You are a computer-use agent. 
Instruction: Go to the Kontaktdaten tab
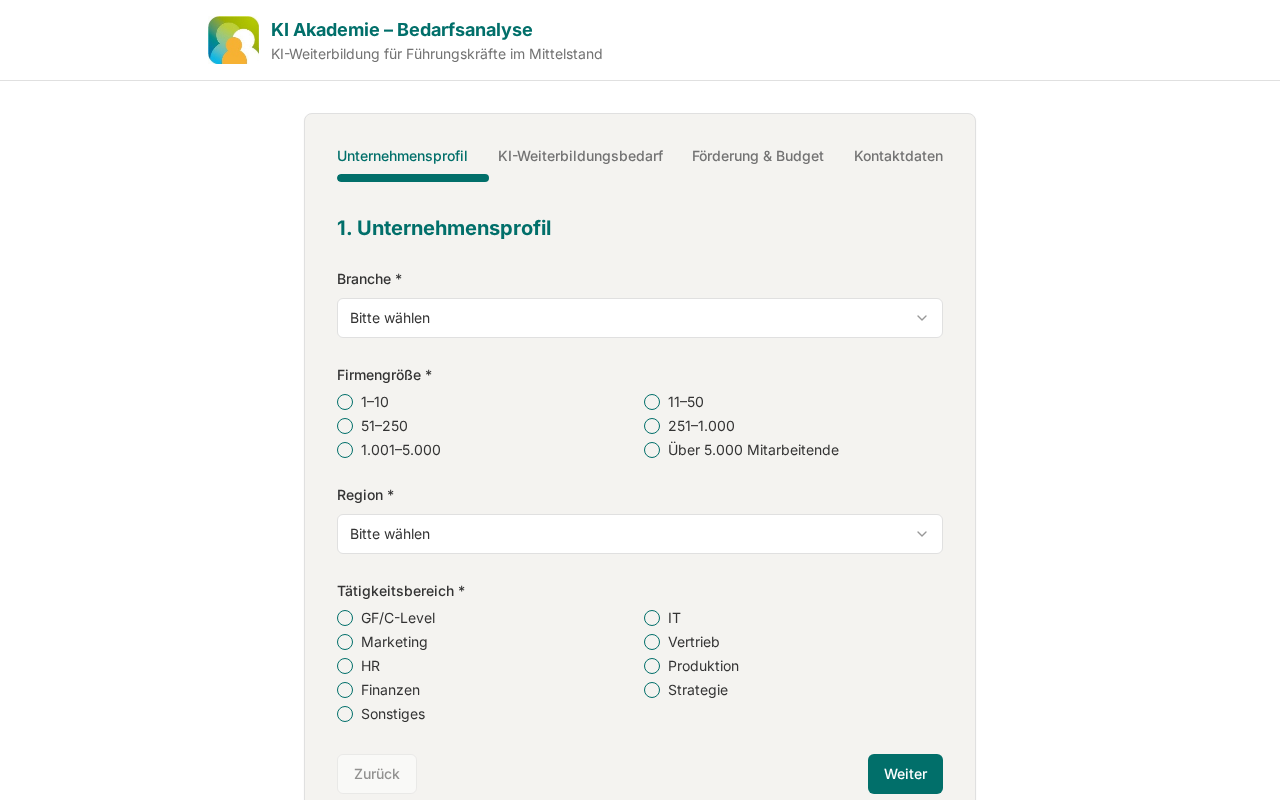click(898, 156)
